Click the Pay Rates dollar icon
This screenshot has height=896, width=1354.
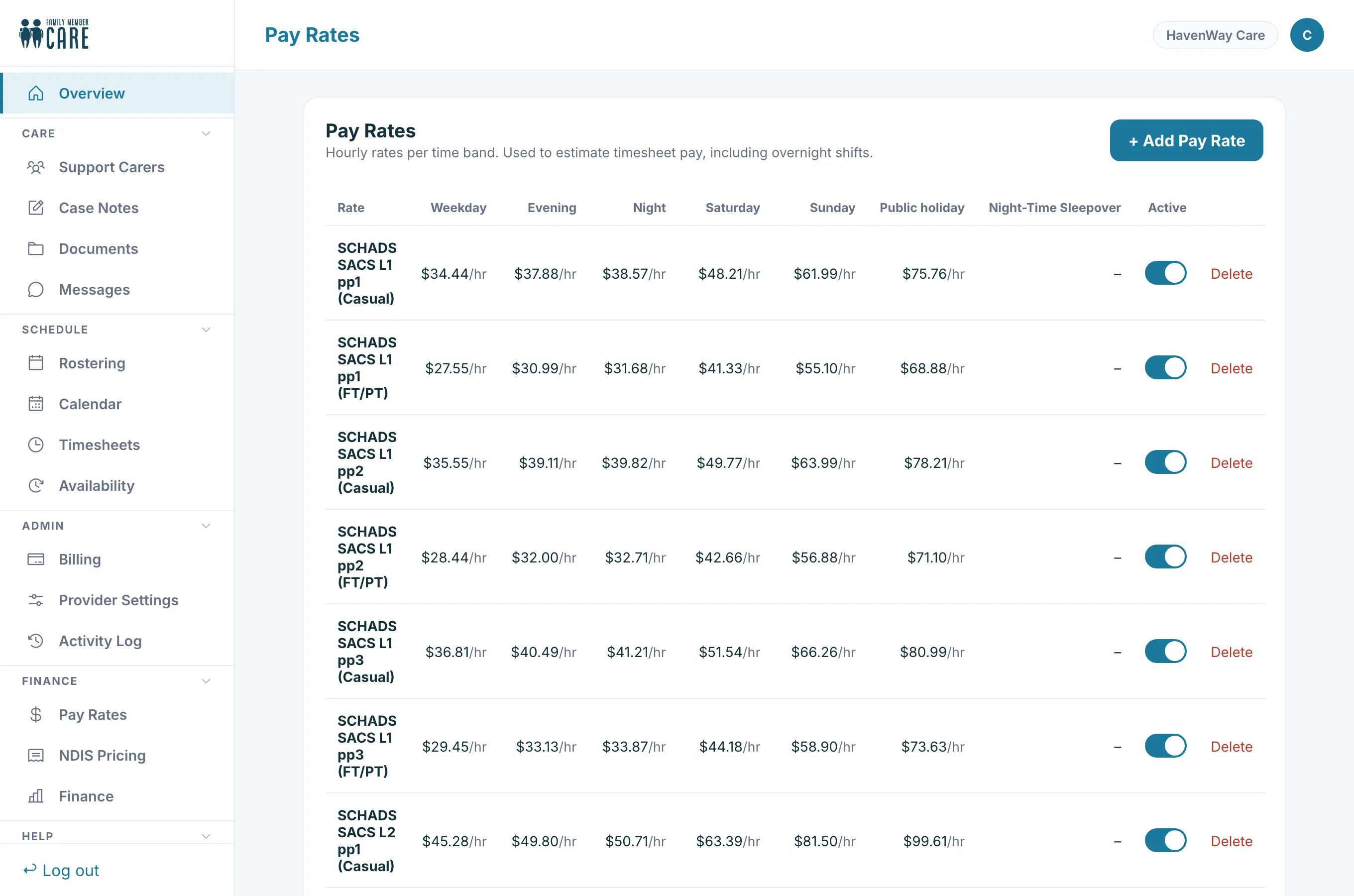pos(36,714)
